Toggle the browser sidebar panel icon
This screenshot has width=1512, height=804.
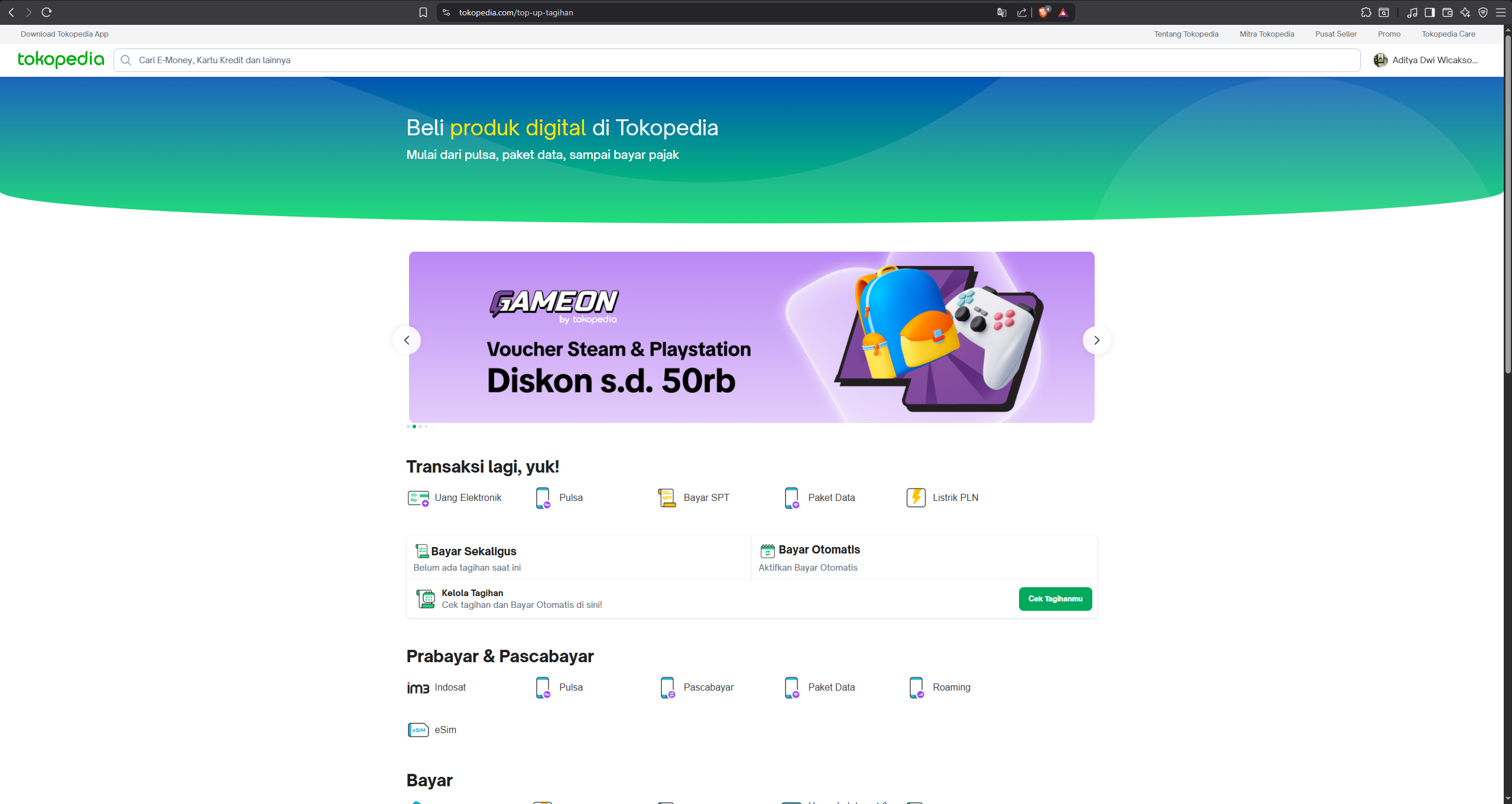[x=1430, y=12]
